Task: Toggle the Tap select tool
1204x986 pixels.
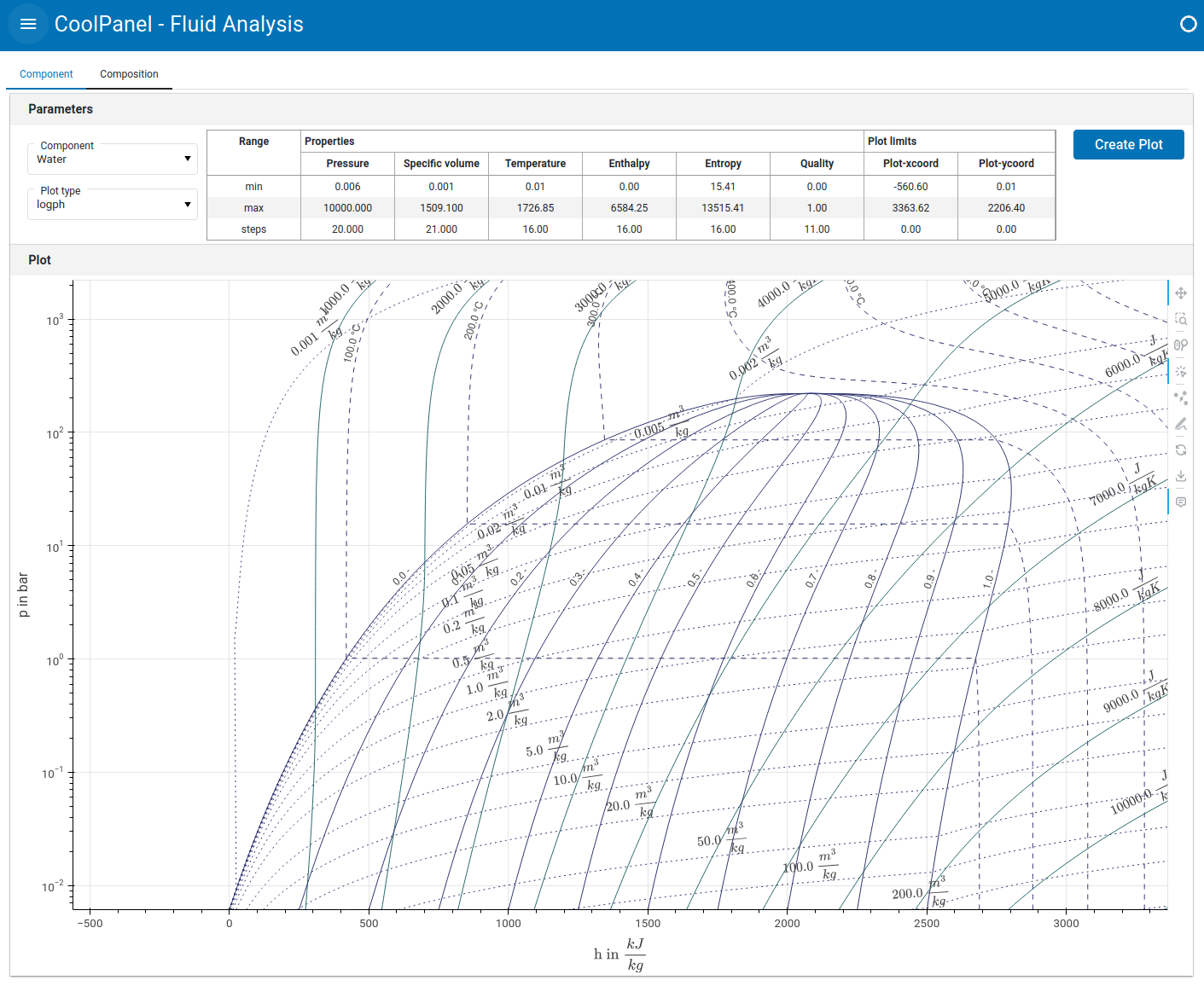Action: [x=1181, y=372]
